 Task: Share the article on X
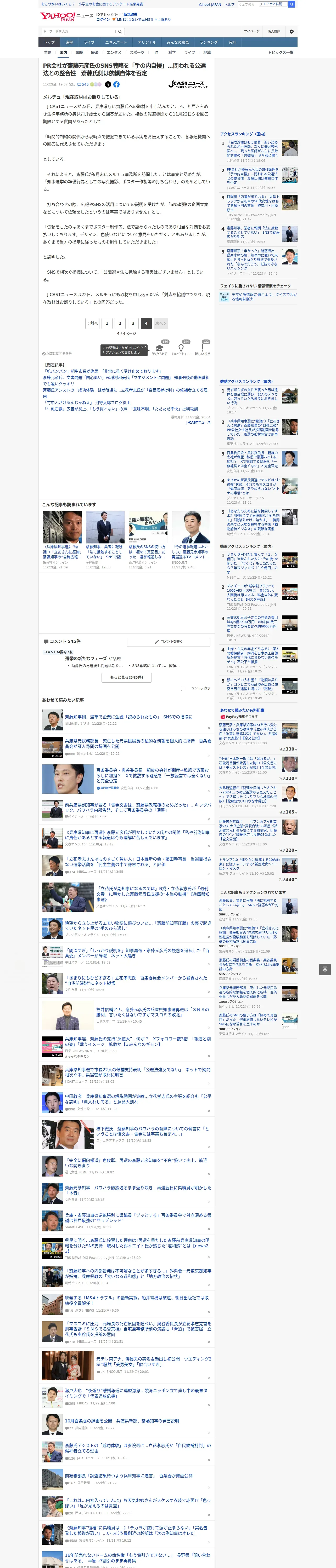click(108, 85)
